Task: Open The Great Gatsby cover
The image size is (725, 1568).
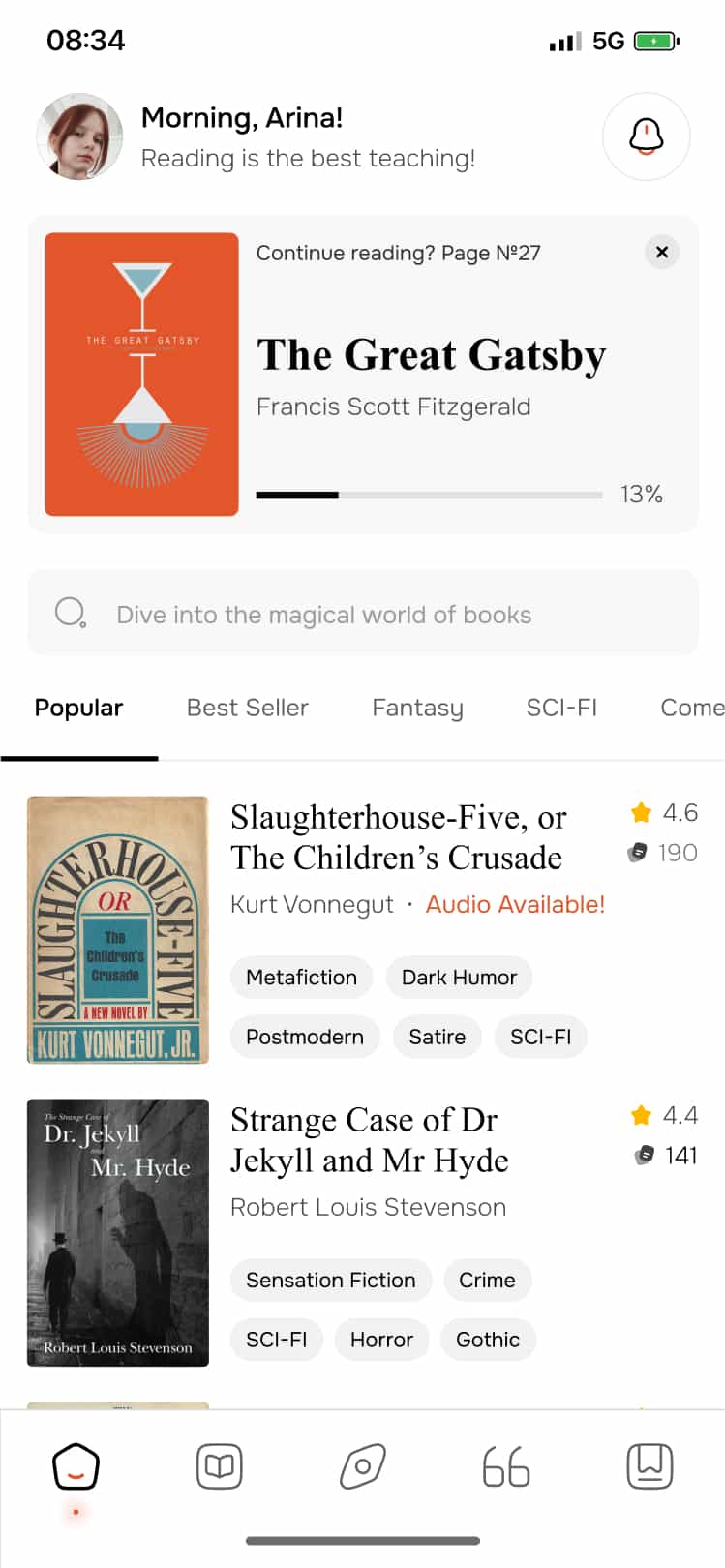Action: (x=141, y=374)
